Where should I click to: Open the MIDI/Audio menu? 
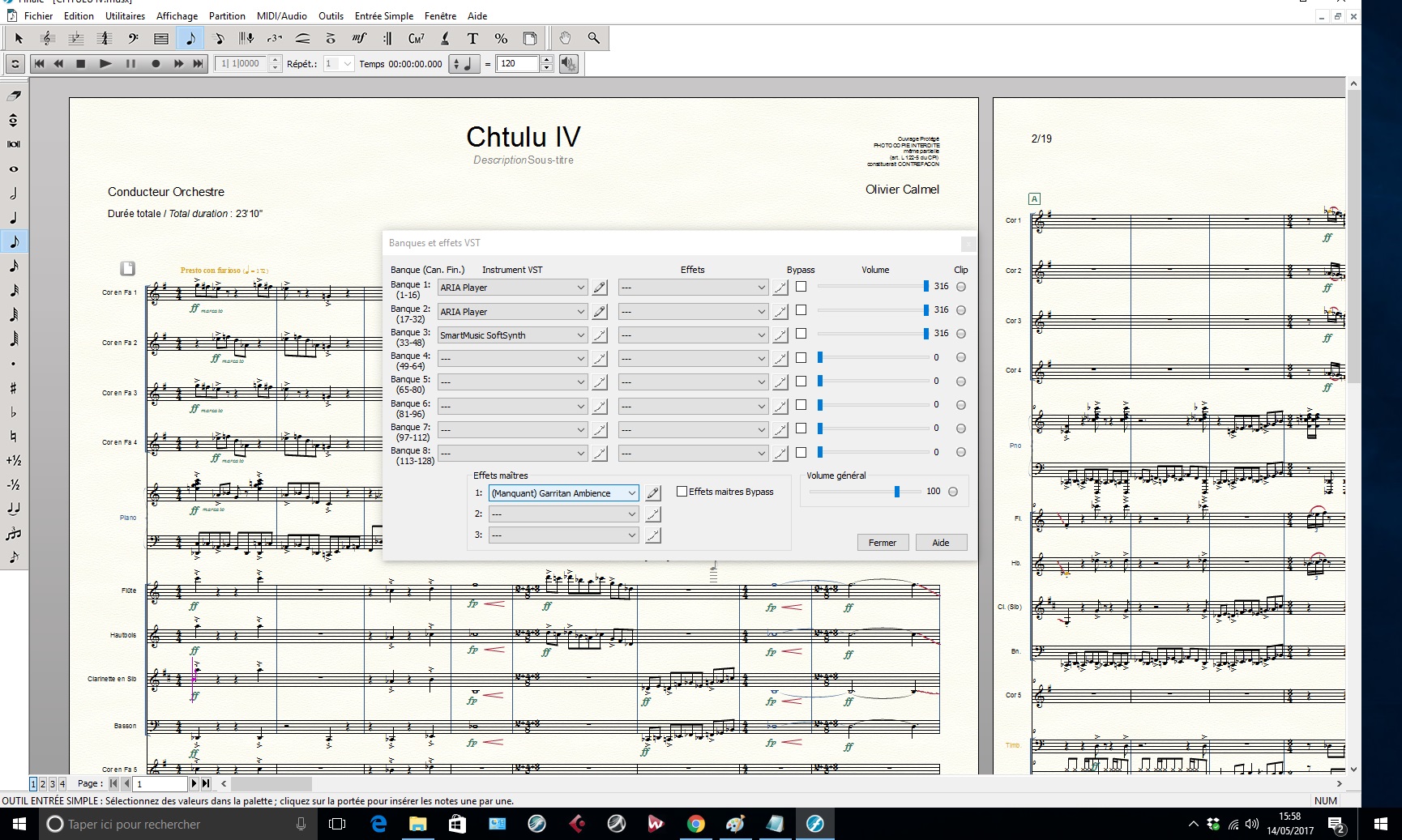(282, 15)
